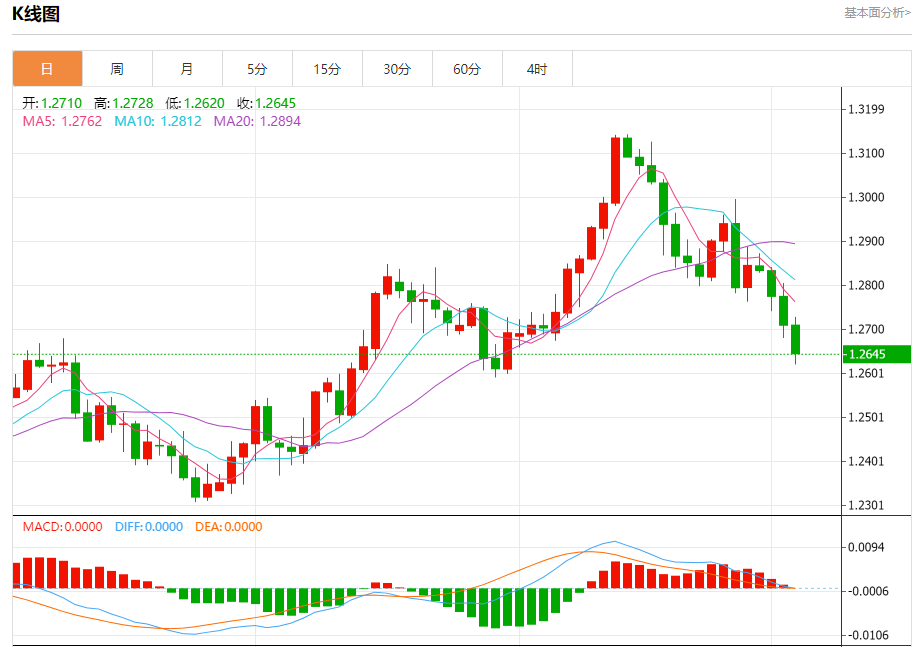Screen dimensions: 920x647
Task: Switch to the 月 monthly tab
Action: click(x=187, y=69)
